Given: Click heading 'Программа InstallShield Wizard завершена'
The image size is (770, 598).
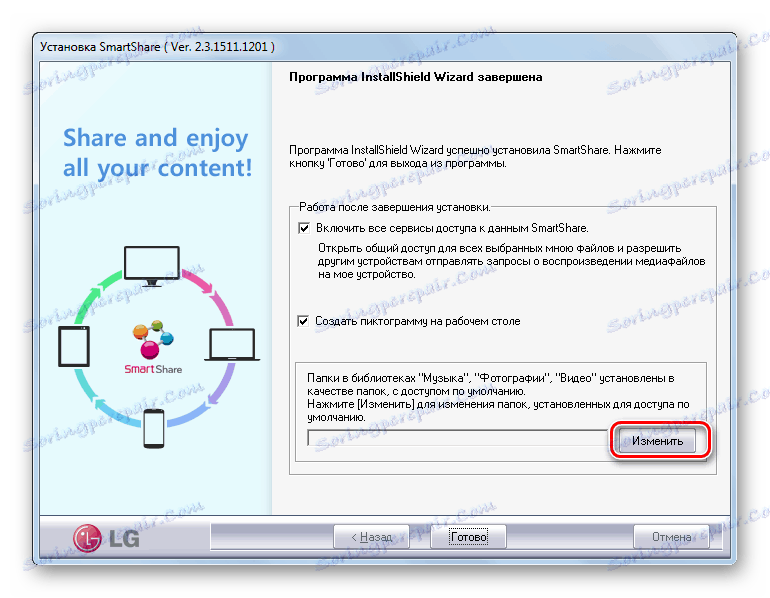Looking at the screenshot, I should (415, 77).
